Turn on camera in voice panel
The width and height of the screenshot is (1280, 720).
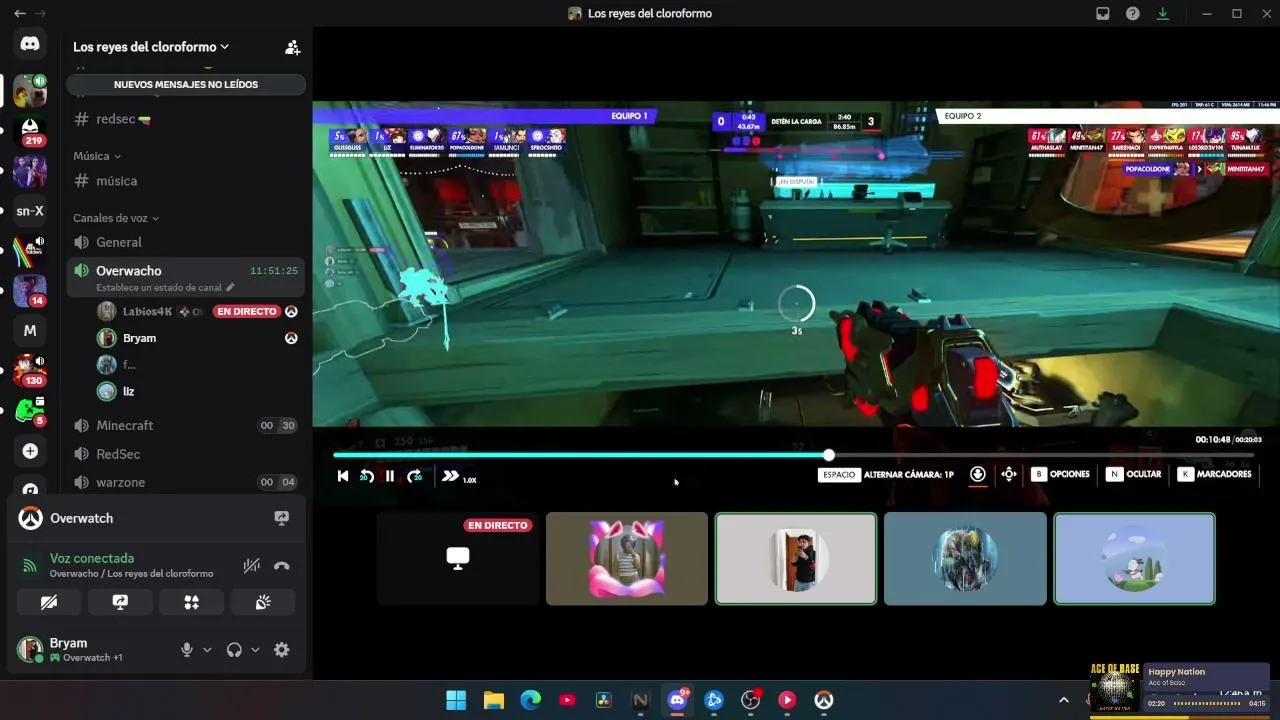click(x=48, y=602)
